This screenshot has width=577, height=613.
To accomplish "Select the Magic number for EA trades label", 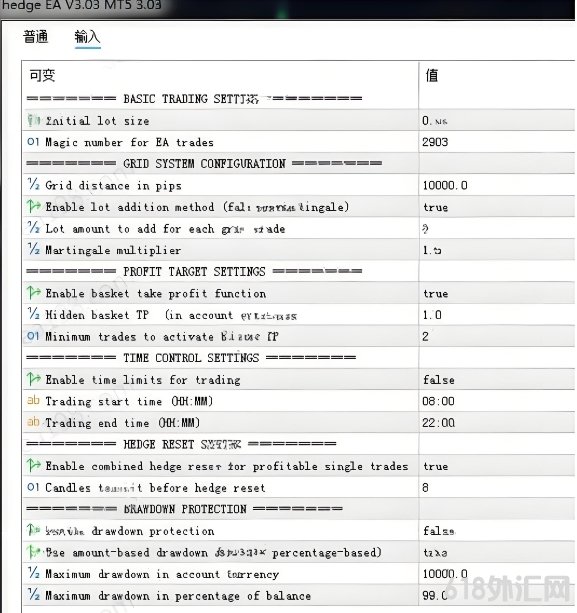I will 129,142.
